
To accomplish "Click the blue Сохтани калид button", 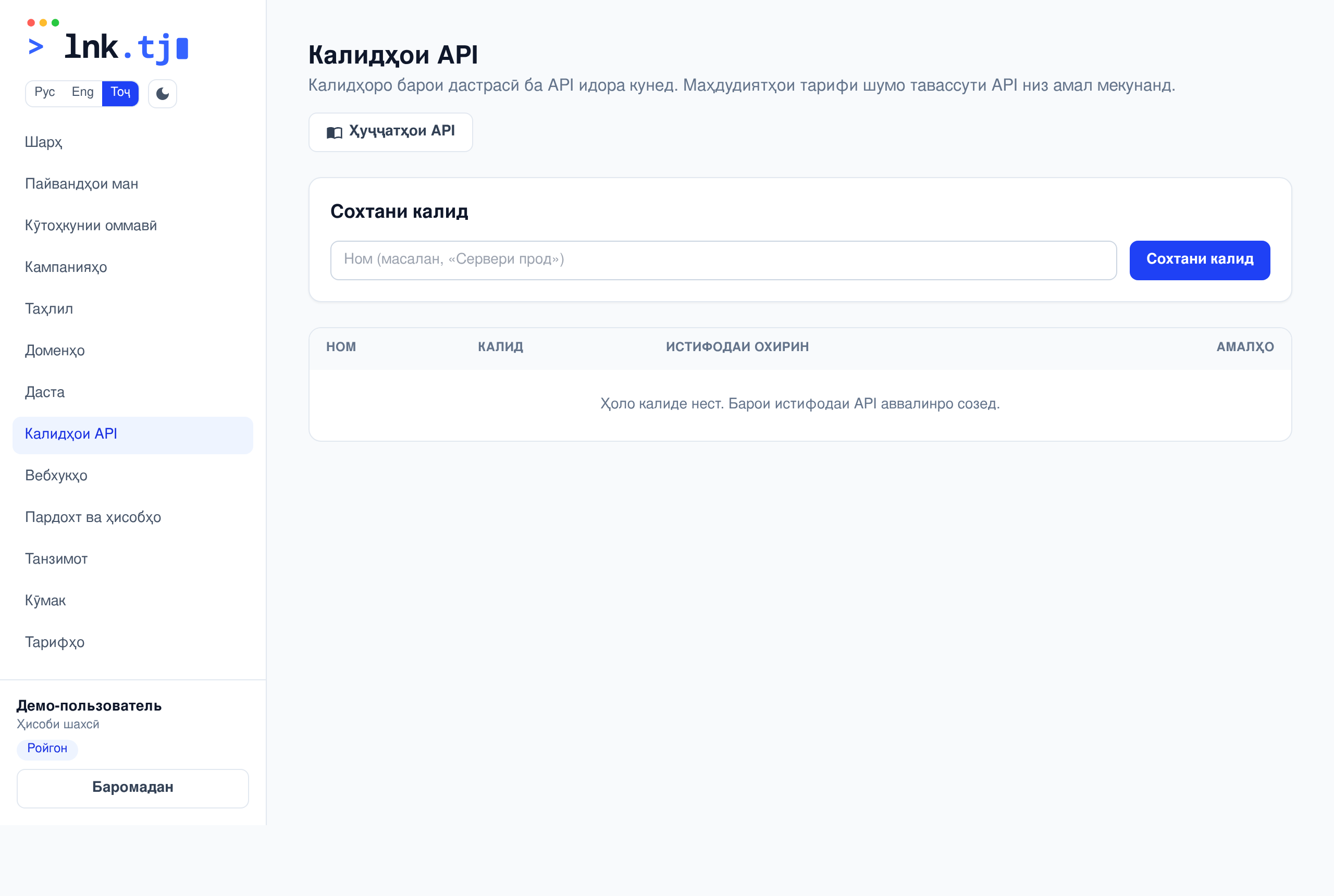I will 1199,260.
